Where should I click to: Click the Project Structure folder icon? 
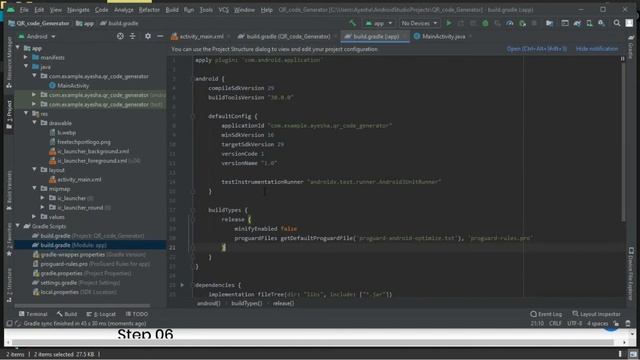point(550,23)
